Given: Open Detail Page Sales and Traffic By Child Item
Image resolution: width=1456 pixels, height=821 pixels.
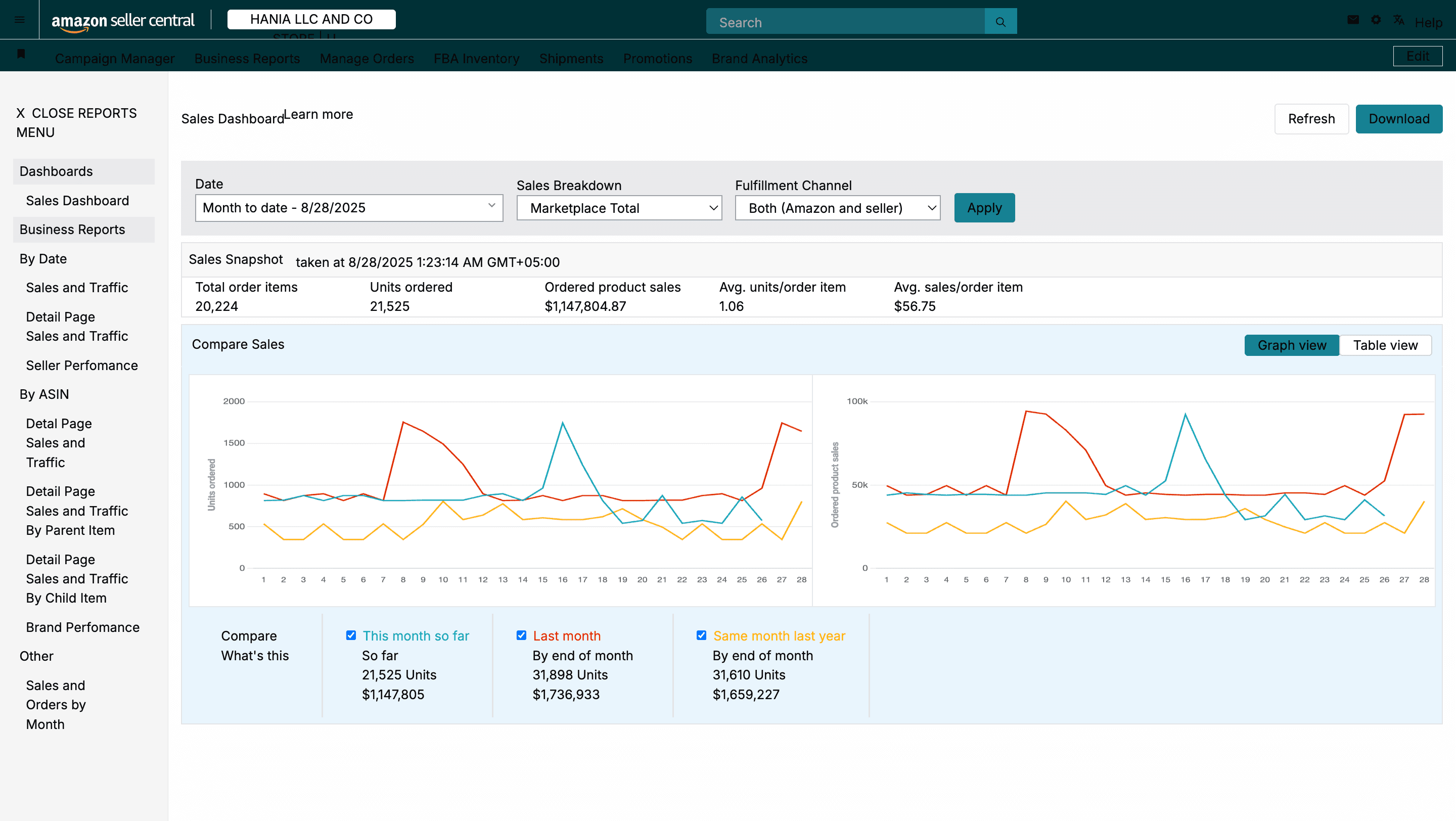Looking at the screenshot, I should tap(77, 579).
